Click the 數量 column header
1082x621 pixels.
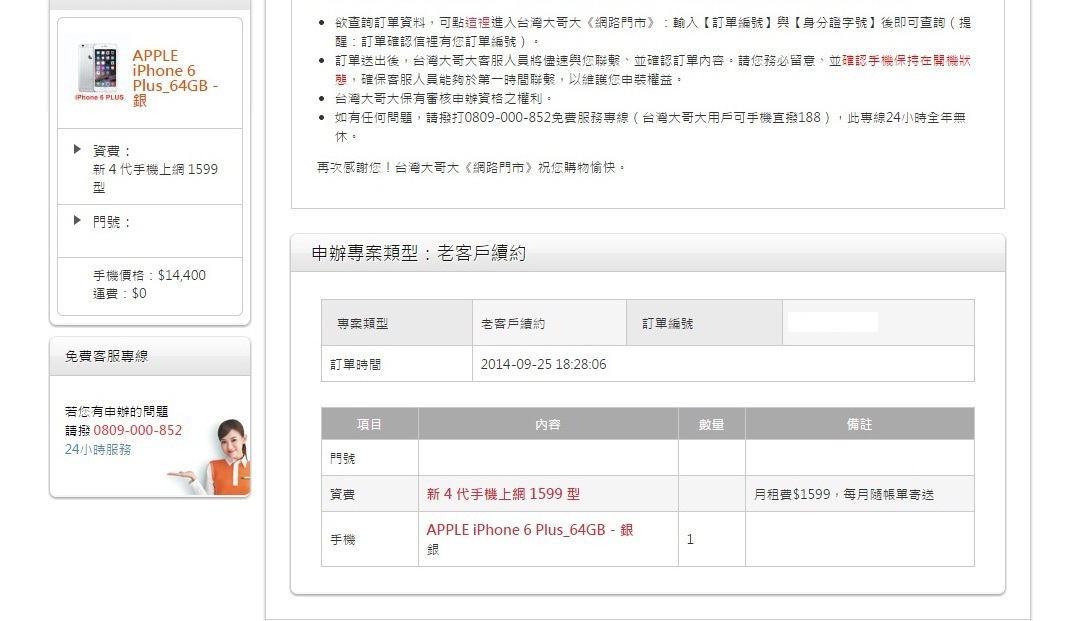coord(711,424)
